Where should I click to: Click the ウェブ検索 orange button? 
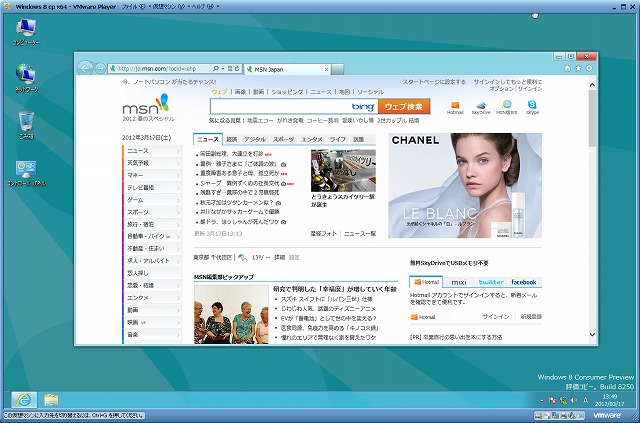coord(404,107)
